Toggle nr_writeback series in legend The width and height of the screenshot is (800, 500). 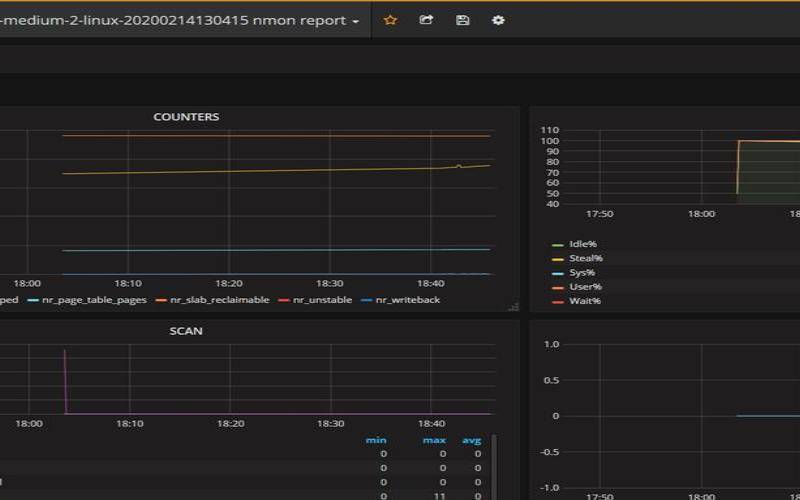pos(408,300)
